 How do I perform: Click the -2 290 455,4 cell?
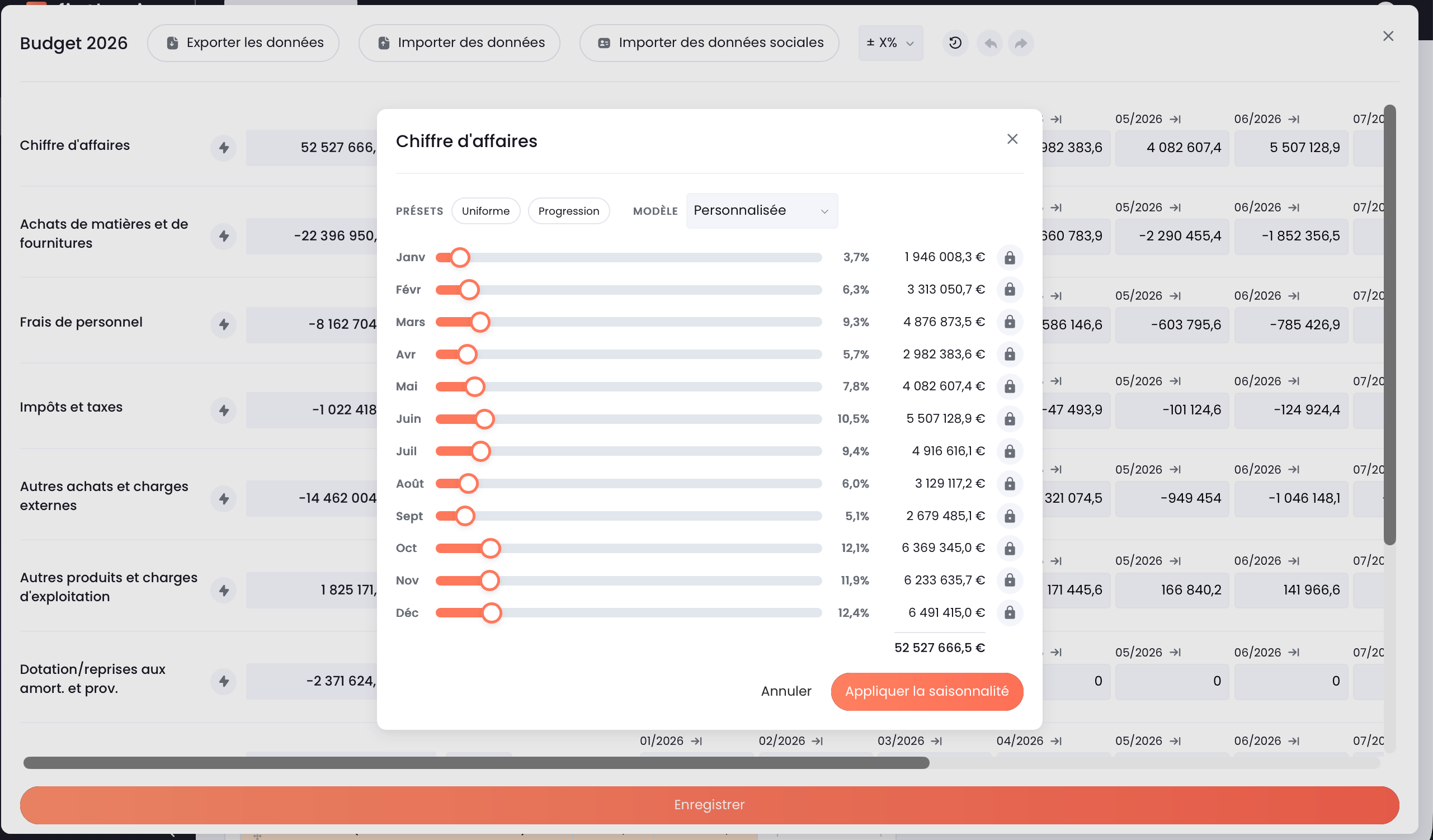tap(1172, 237)
